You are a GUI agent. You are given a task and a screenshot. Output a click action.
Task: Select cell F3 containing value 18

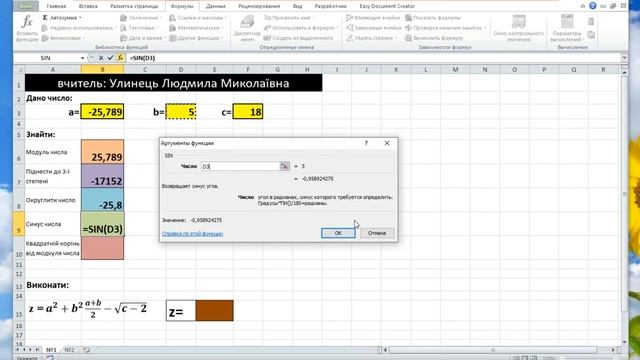[248, 112]
